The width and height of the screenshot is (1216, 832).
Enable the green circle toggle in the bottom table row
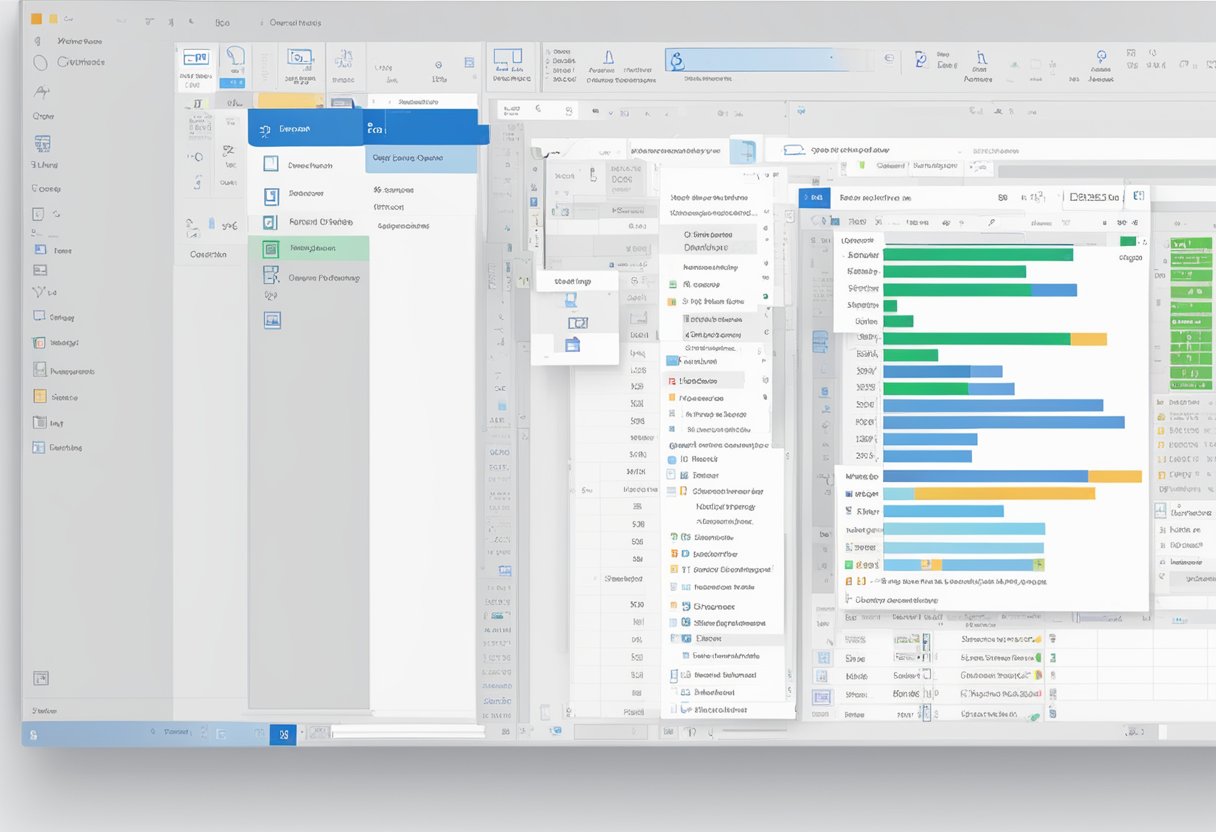[x=1032, y=714]
